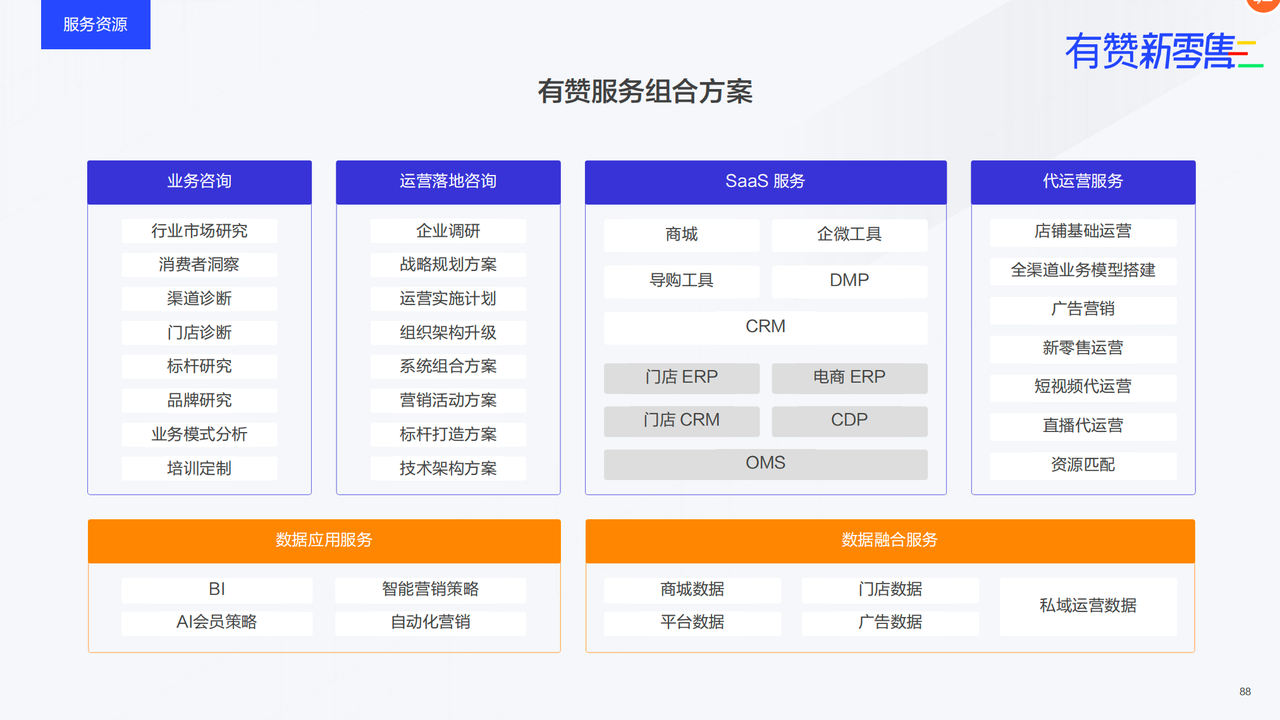Image resolution: width=1280 pixels, height=720 pixels.
Task: Click 新零售运营 item
Action: pyautogui.click(x=1083, y=349)
